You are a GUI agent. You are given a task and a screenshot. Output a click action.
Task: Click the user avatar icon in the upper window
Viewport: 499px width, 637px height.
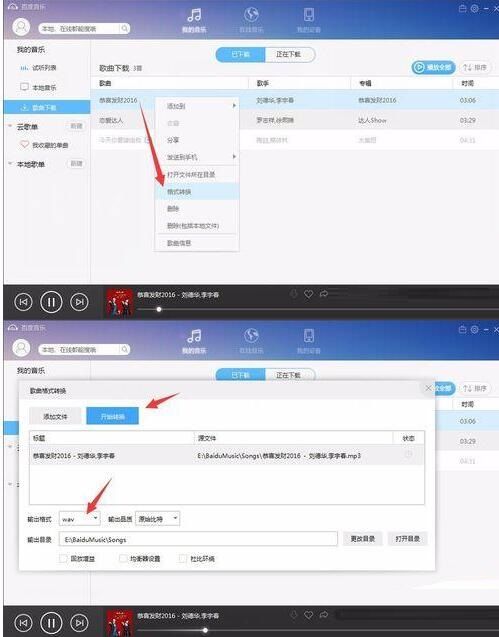click(x=21, y=27)
